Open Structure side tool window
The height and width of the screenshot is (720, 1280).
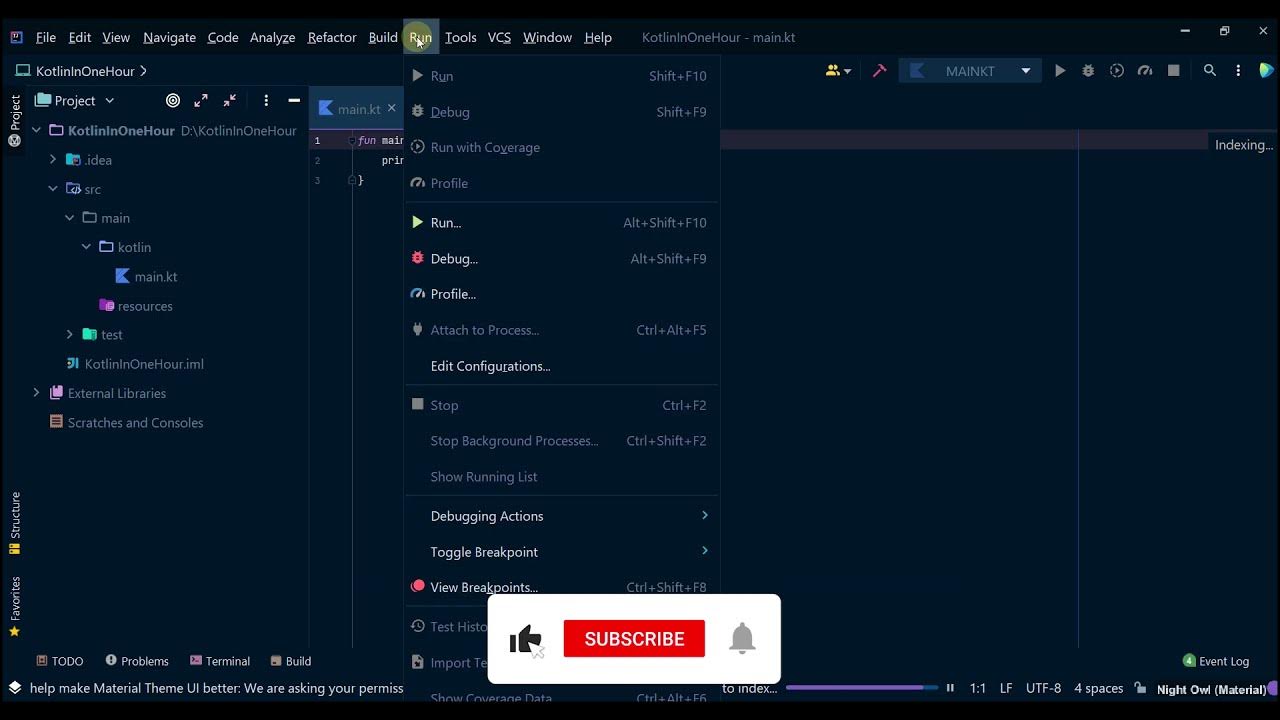15,523
